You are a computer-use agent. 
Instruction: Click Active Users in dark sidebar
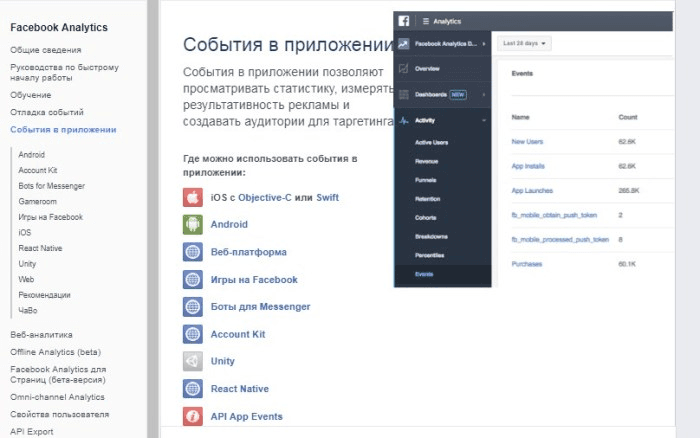(431, 142)
